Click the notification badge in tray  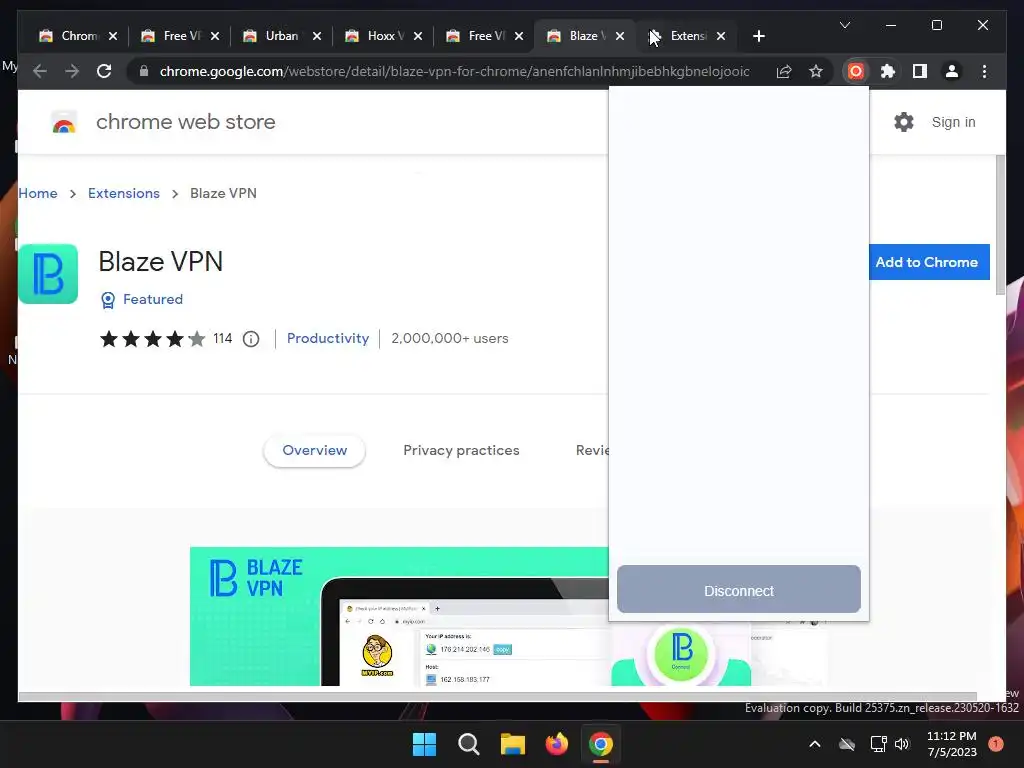pyautogui.click(x=995, y=744)
